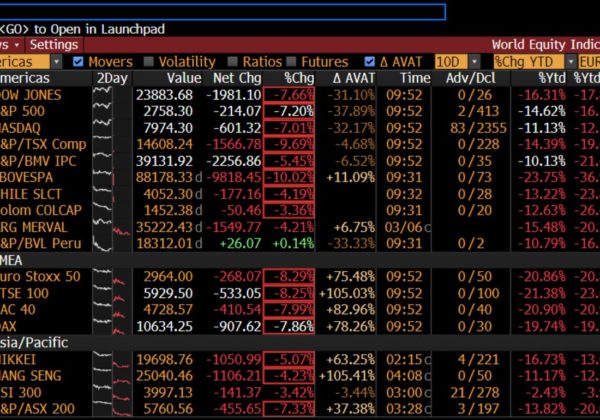Click the Americas section header
Image resolution: width=600 pixels, height=420 pixels.
pos(25,78)
